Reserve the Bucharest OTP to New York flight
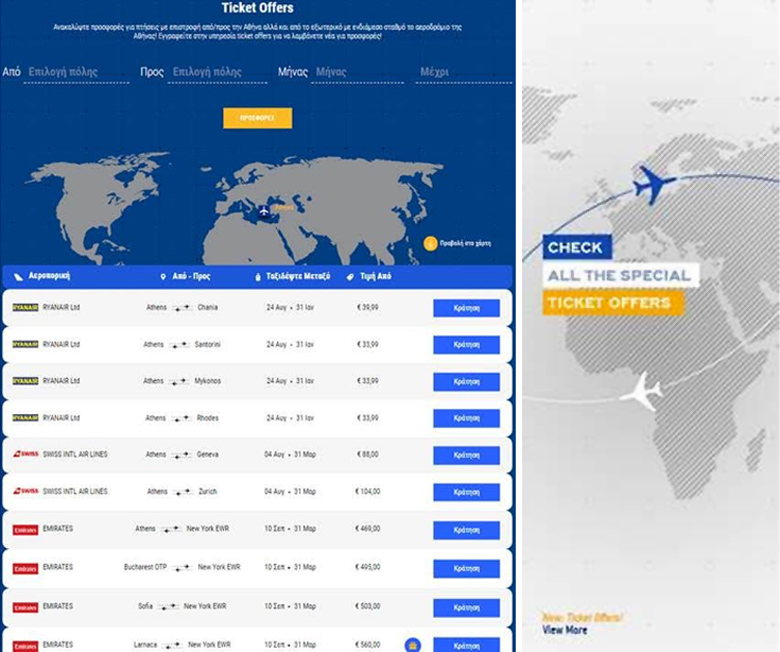Image resolution: width=780 pixels, height=652 pixels. [466, 568]
